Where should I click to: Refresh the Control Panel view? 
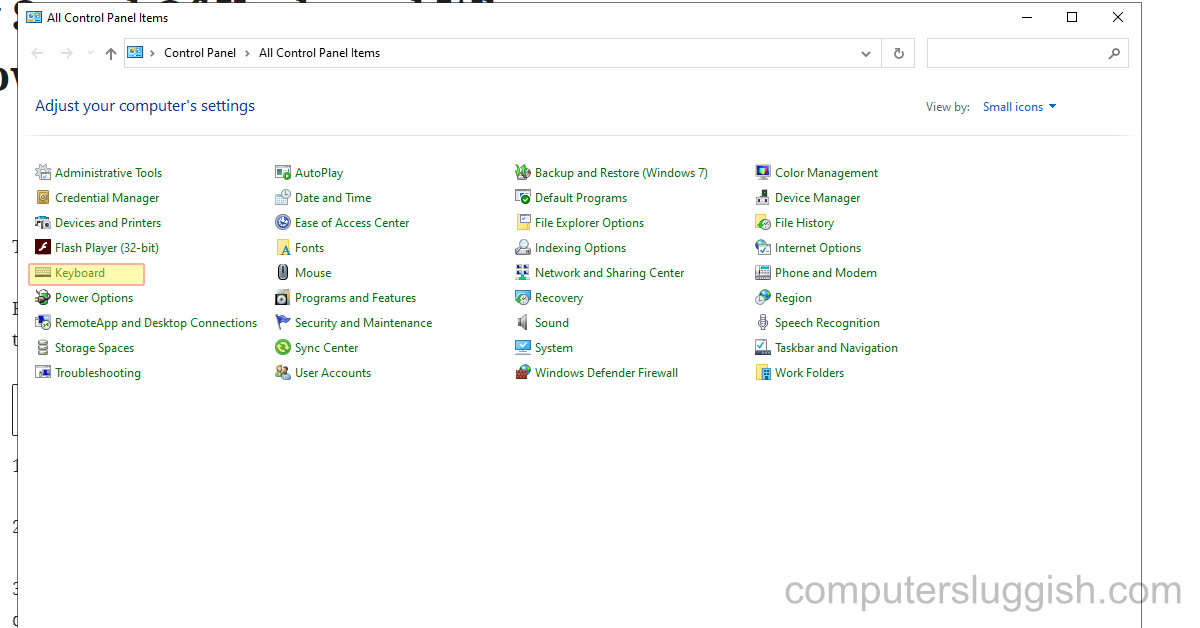point(899,54)
